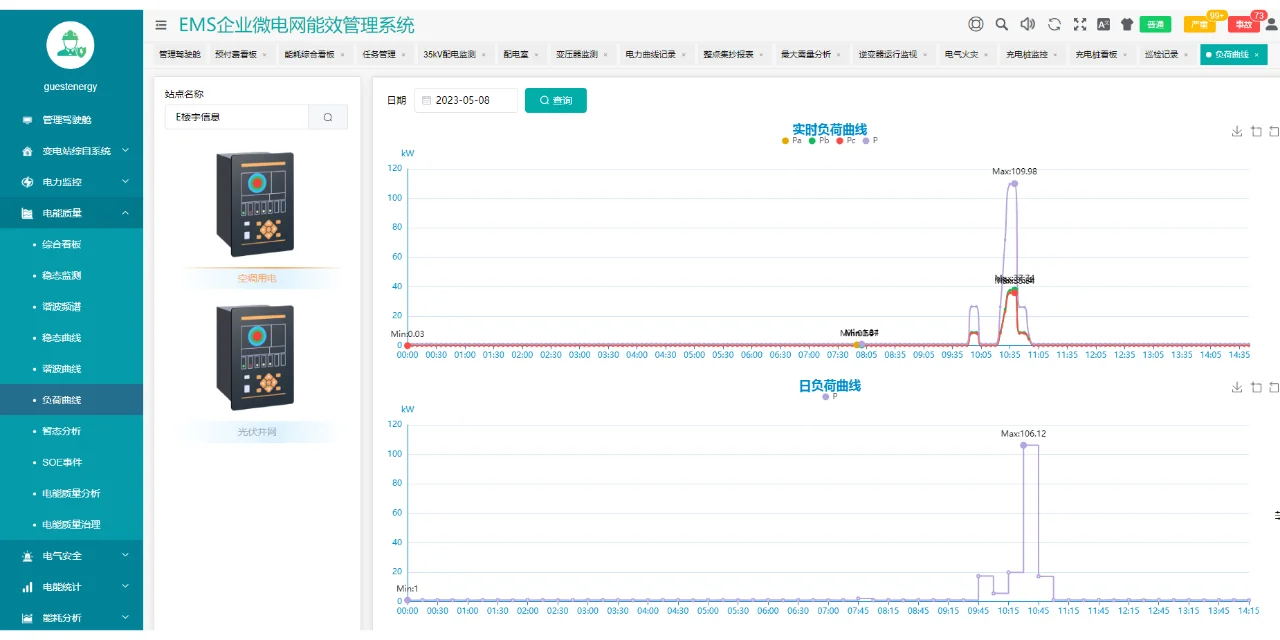Viewport: 1280px width, 640px height.
Task: Click the theme skin shirt icon
Action: click(x=1128, y=24)
